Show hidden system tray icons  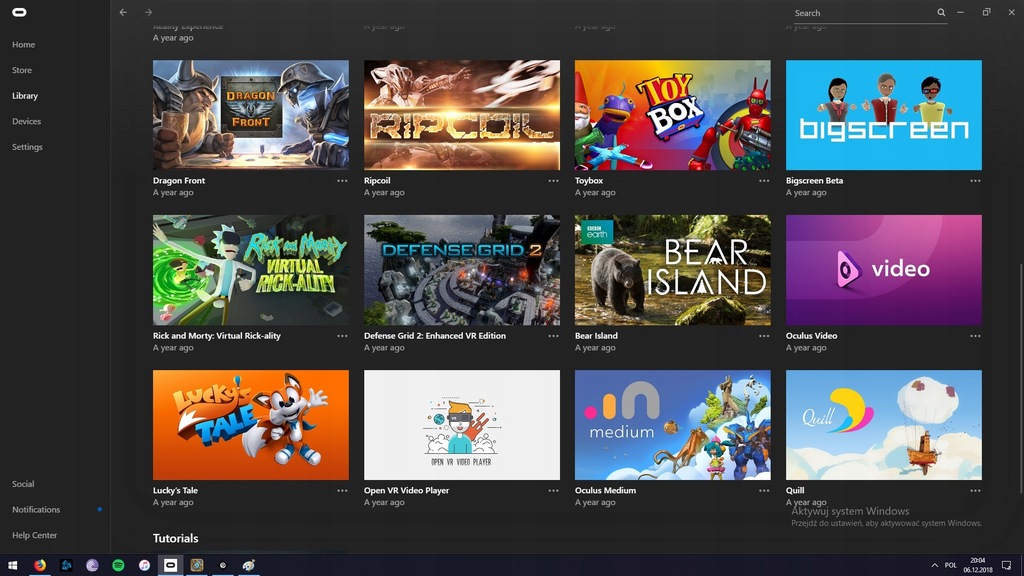(935, 566)
